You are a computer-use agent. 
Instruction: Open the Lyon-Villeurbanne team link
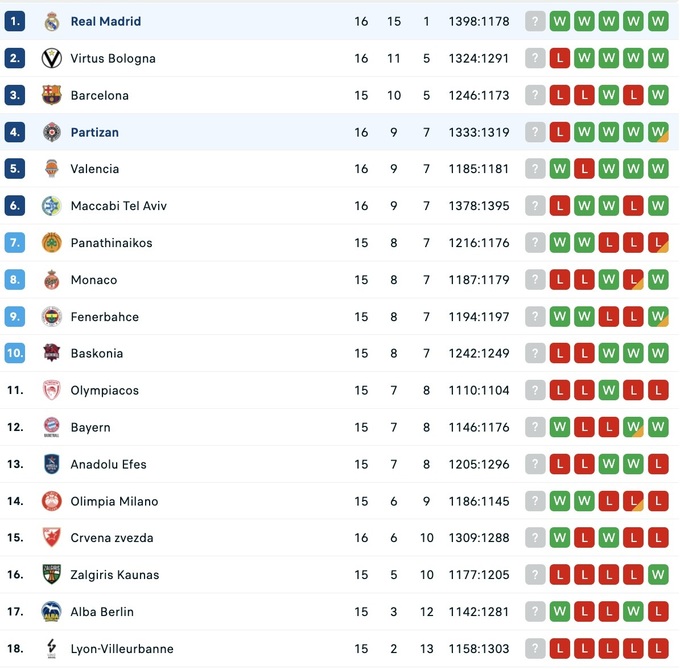click(x=121, y=649)
